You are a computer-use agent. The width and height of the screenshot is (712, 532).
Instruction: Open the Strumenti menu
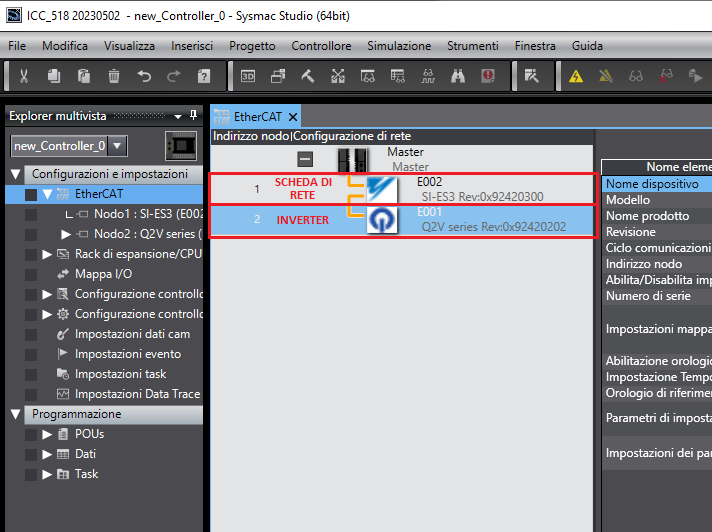[472, 46]
